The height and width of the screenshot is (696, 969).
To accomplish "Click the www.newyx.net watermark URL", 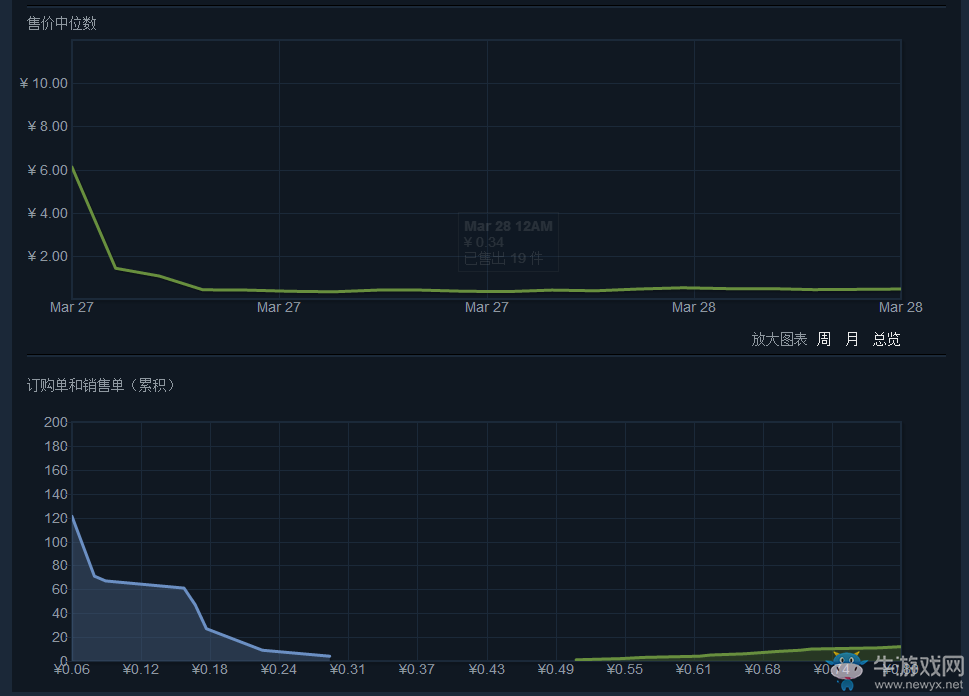I will pos(918,686).
